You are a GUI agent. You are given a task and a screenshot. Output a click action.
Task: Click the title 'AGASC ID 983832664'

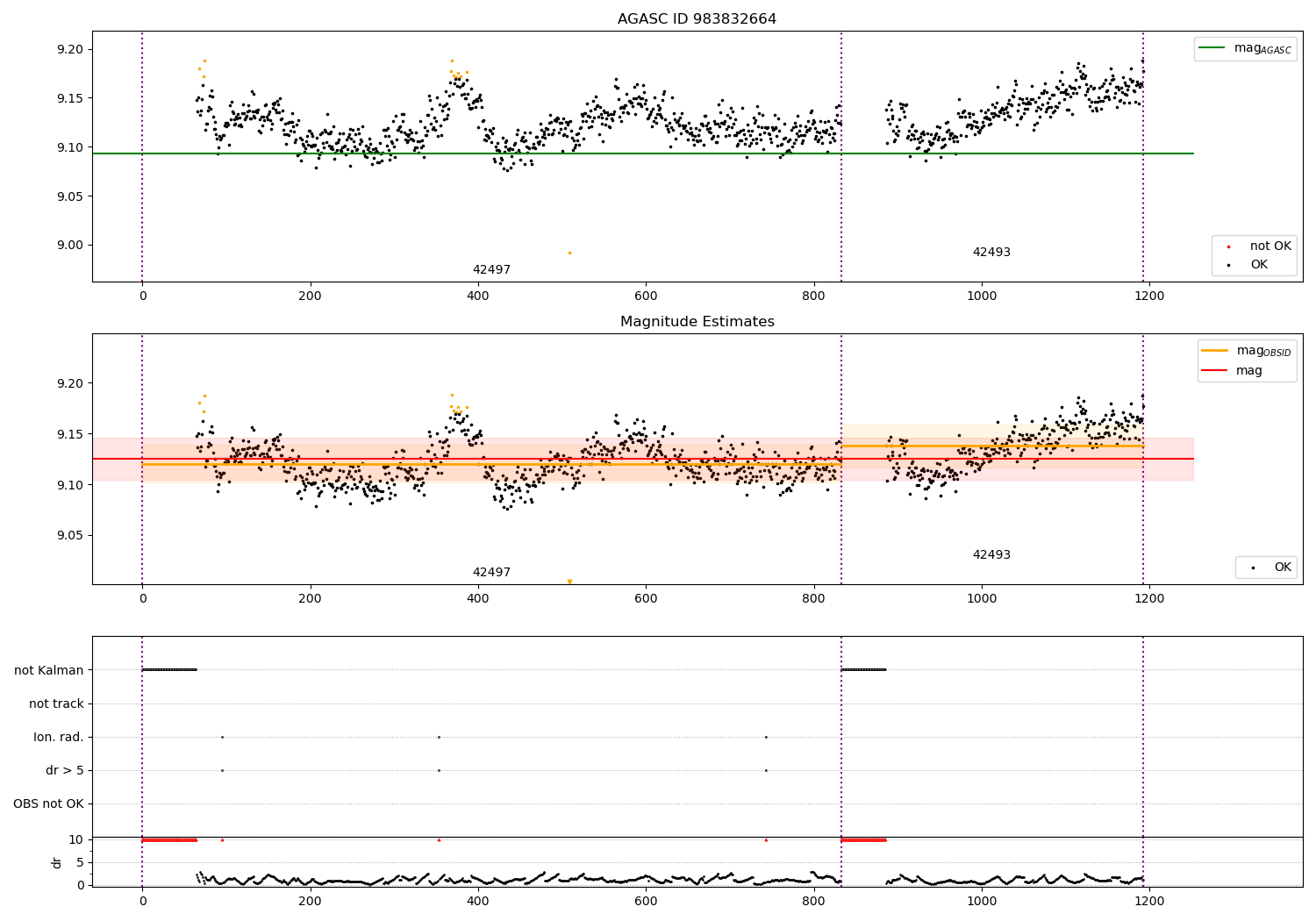click(x=697, y=19)
